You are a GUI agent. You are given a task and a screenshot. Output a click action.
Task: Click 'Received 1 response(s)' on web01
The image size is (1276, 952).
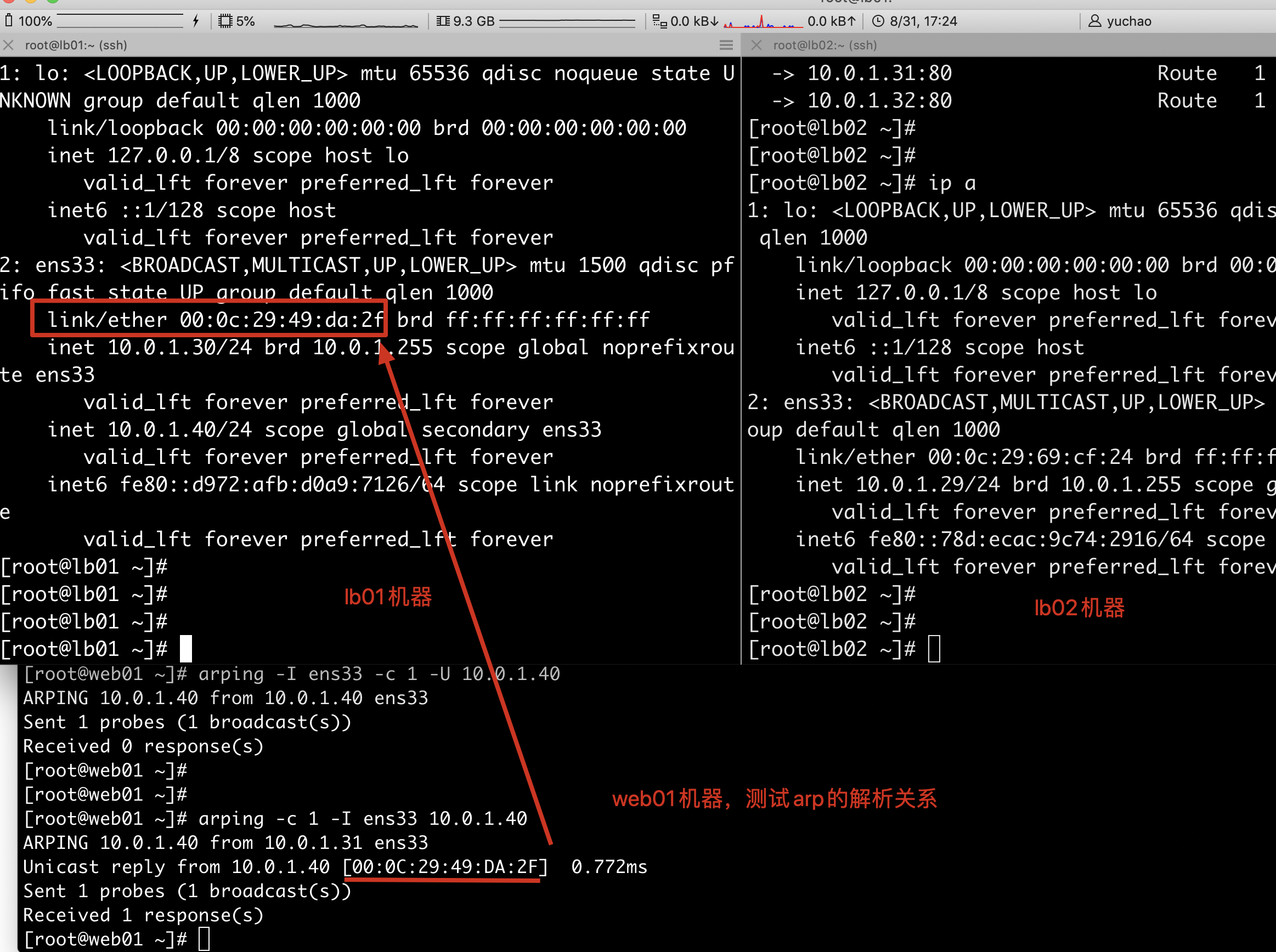pos(144,916)
